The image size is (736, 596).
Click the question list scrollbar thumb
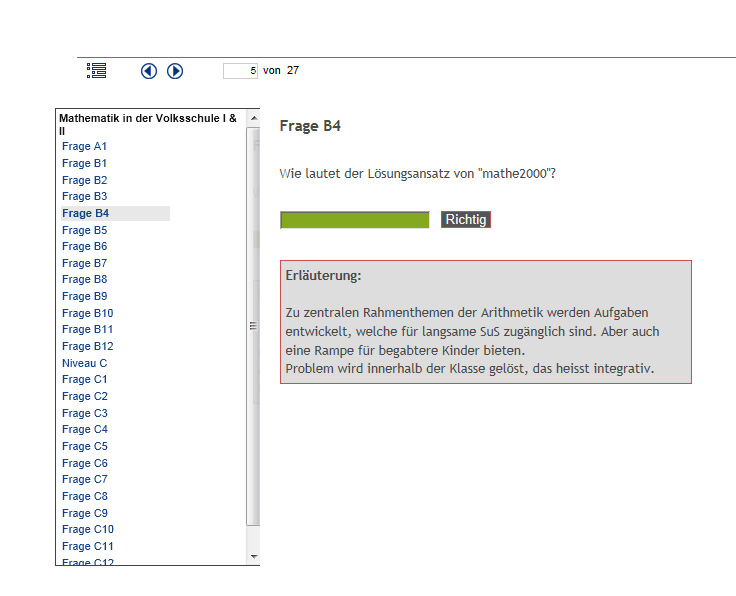coord(253,326)
